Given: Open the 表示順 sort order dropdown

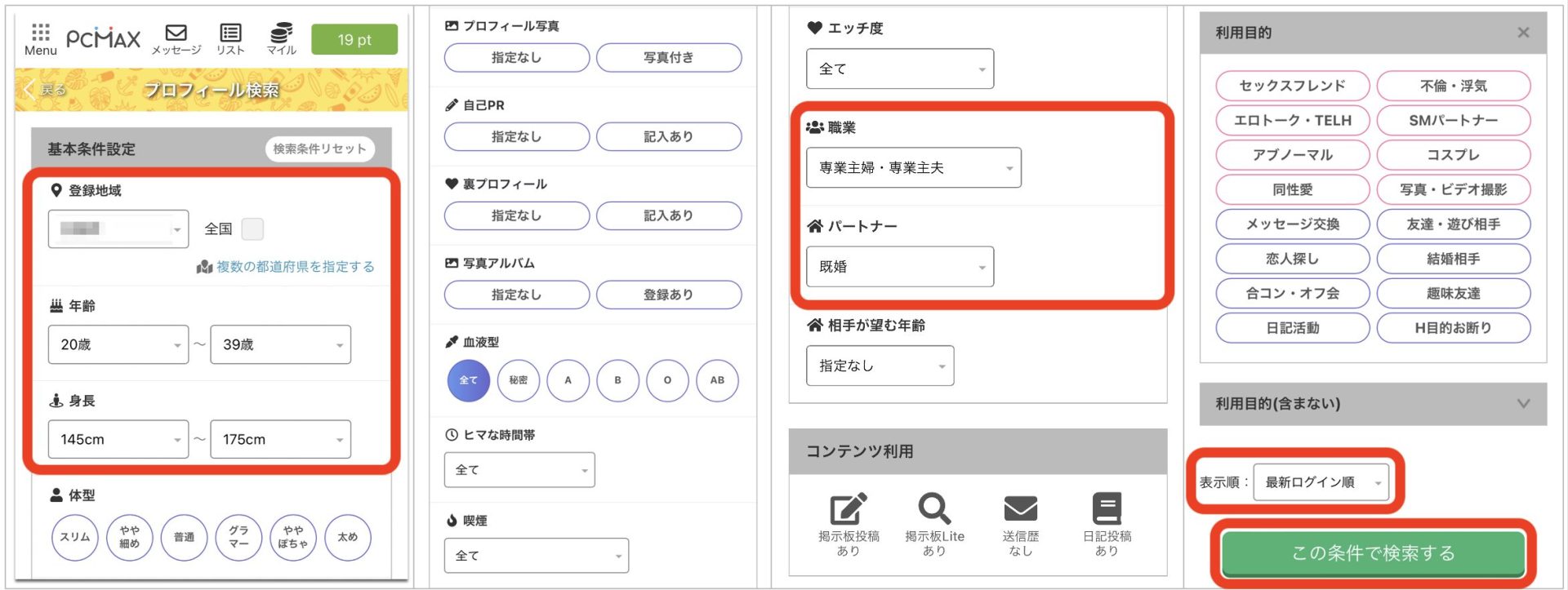Looking at the screenshot, I should coord(1321,482).
